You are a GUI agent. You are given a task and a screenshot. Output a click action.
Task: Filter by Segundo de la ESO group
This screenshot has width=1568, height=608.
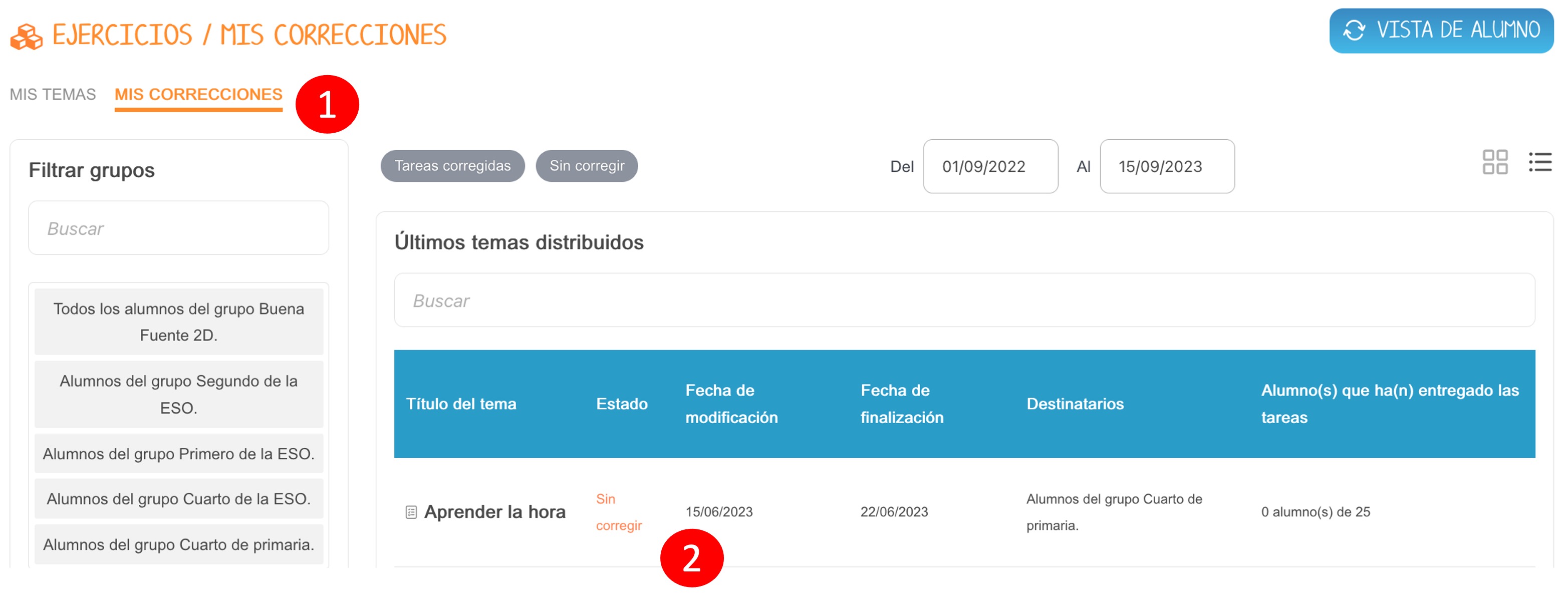point(178,394)
